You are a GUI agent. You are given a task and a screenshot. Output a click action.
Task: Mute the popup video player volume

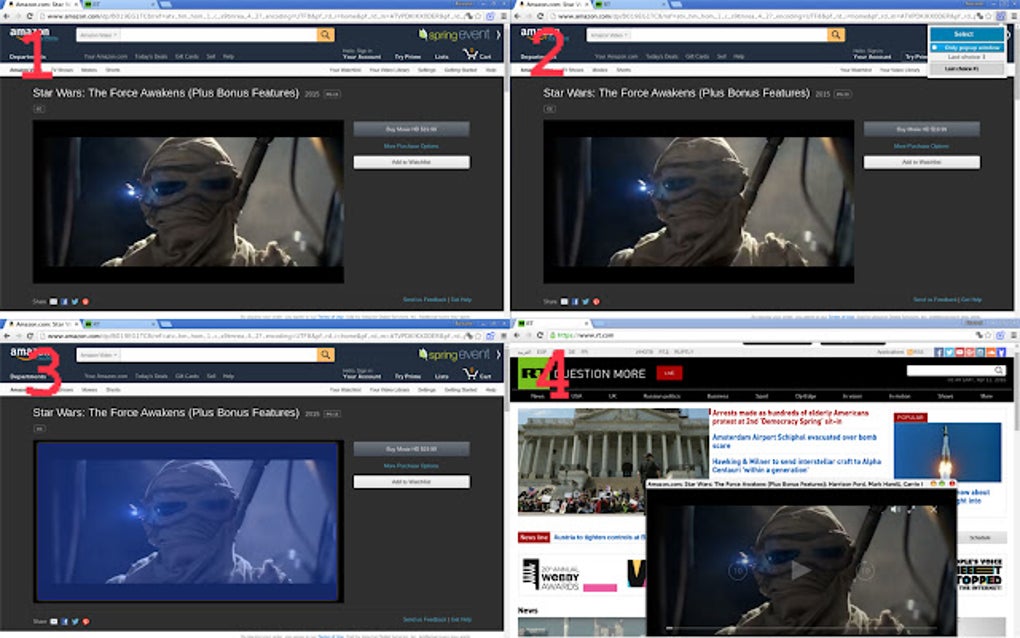tap(894, 509)
